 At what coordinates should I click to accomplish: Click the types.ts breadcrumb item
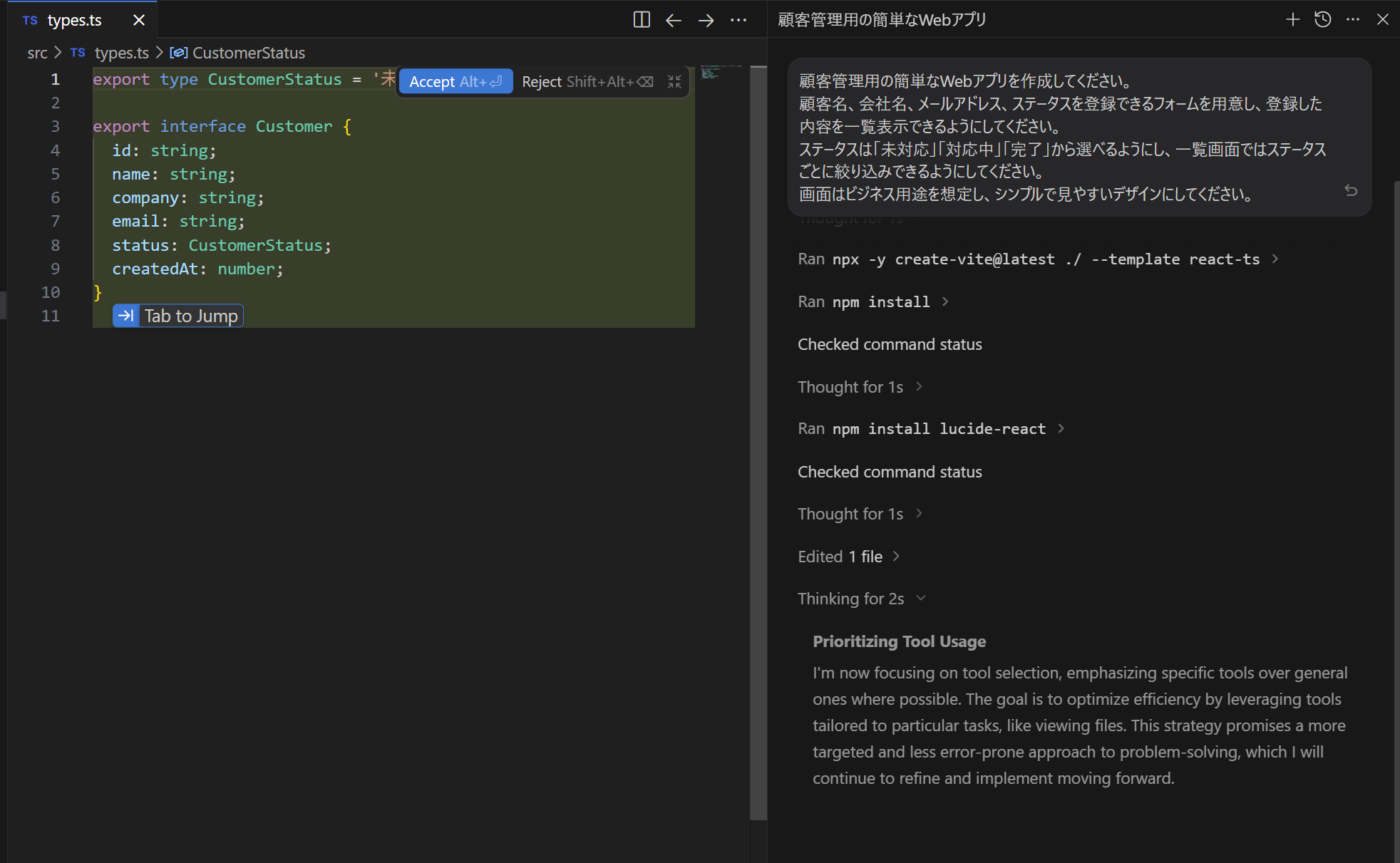pyautogui.click(x=121, y=53)
